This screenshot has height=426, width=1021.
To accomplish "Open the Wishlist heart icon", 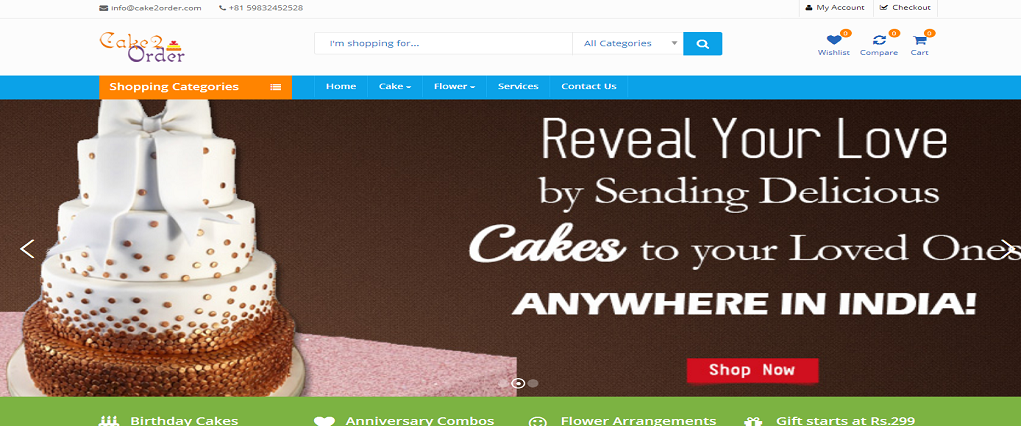I will (833, 40).
